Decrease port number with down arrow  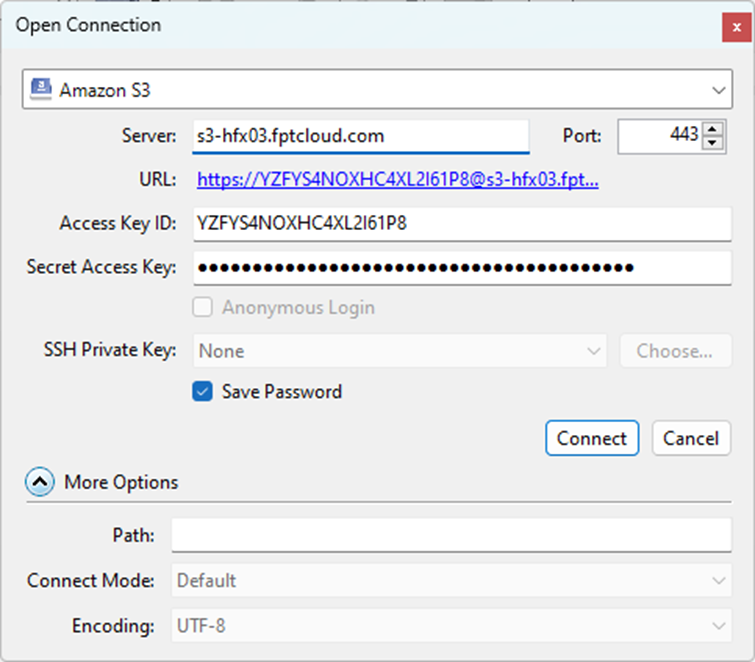(713, 143)
